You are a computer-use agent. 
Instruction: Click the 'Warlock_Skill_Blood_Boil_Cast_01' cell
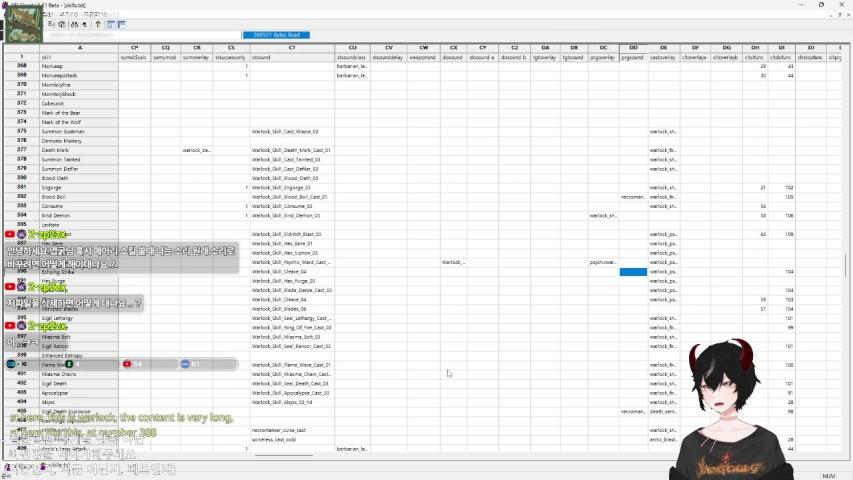292,197
